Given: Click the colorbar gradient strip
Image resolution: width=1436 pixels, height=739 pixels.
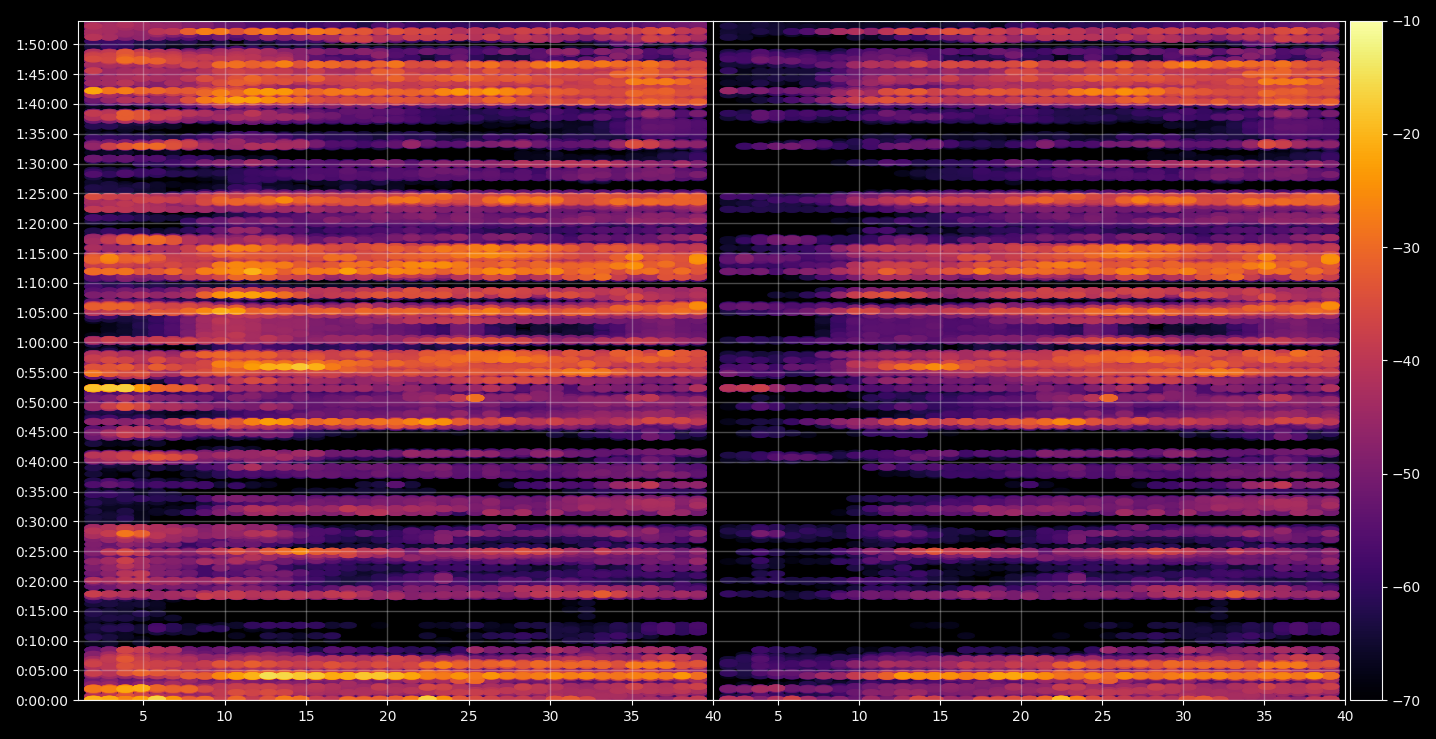Looking at the screenshot, I should pyautogui.click(x=1366, y=361).
